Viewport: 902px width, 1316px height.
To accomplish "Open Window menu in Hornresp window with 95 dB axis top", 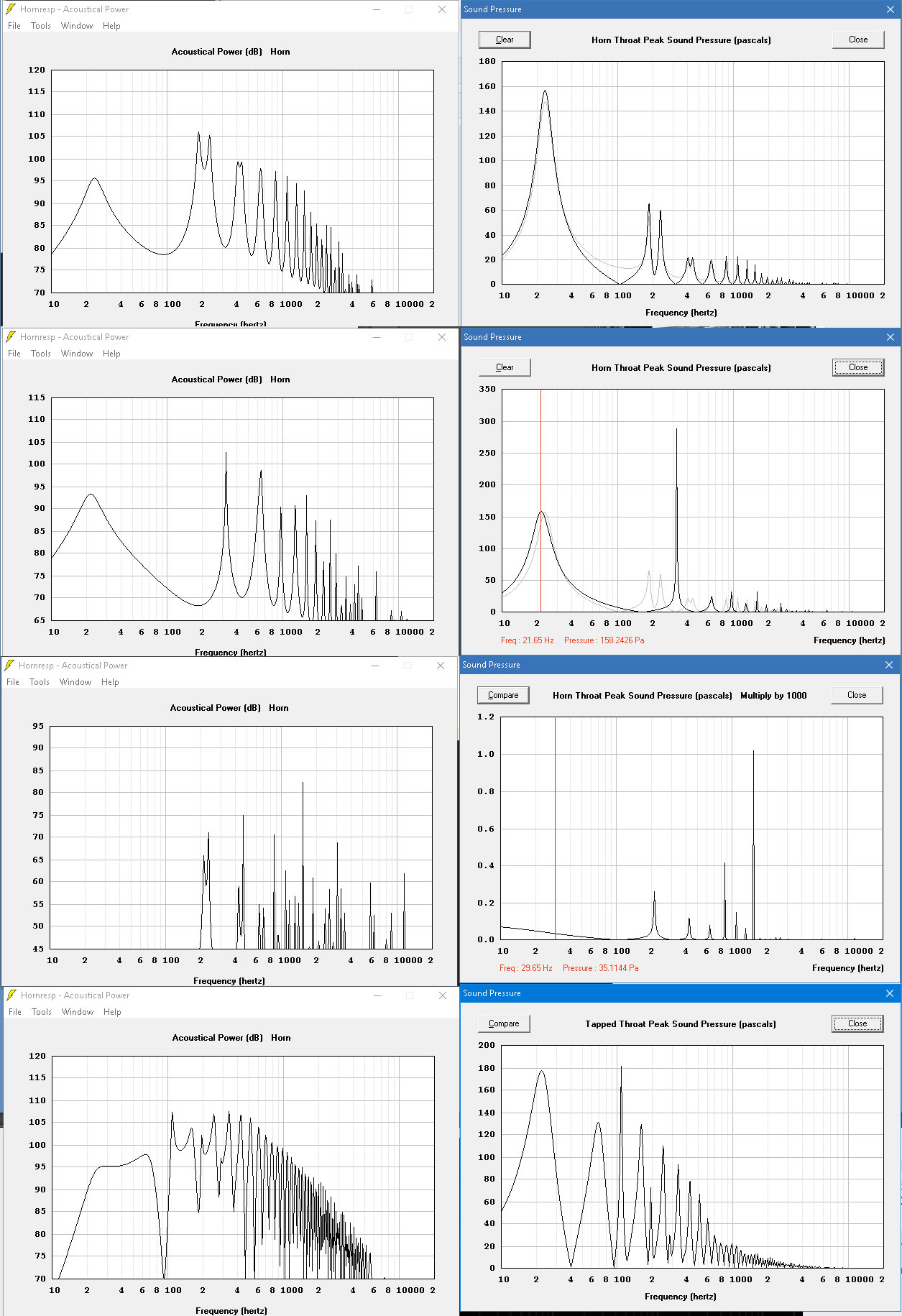I will [75, 682].
